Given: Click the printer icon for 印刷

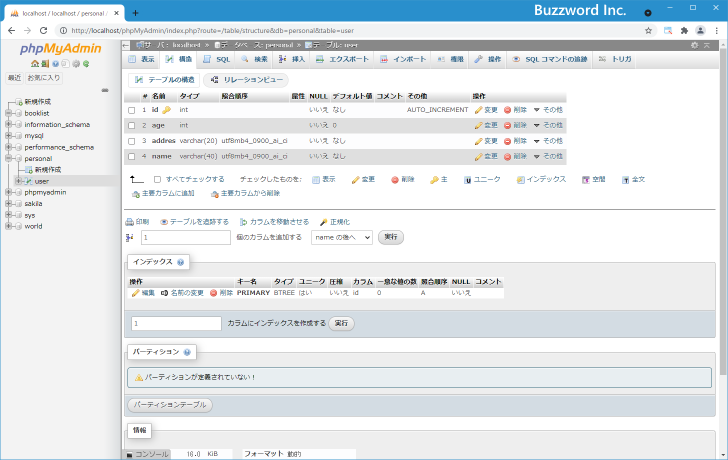Looking at the screenshot, I should (130, 221).
